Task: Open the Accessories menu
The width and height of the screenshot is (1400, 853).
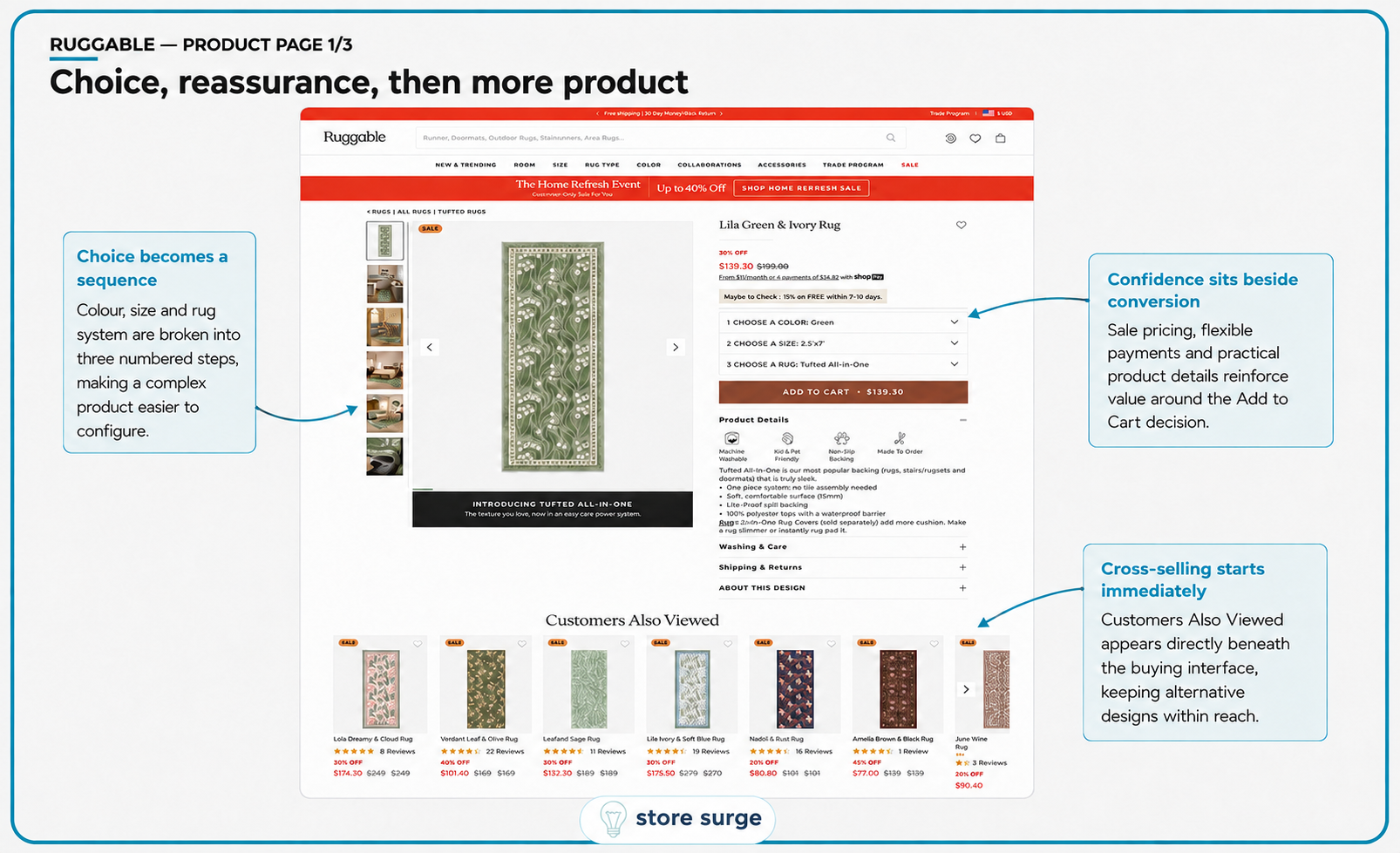Action: point(782,165)
